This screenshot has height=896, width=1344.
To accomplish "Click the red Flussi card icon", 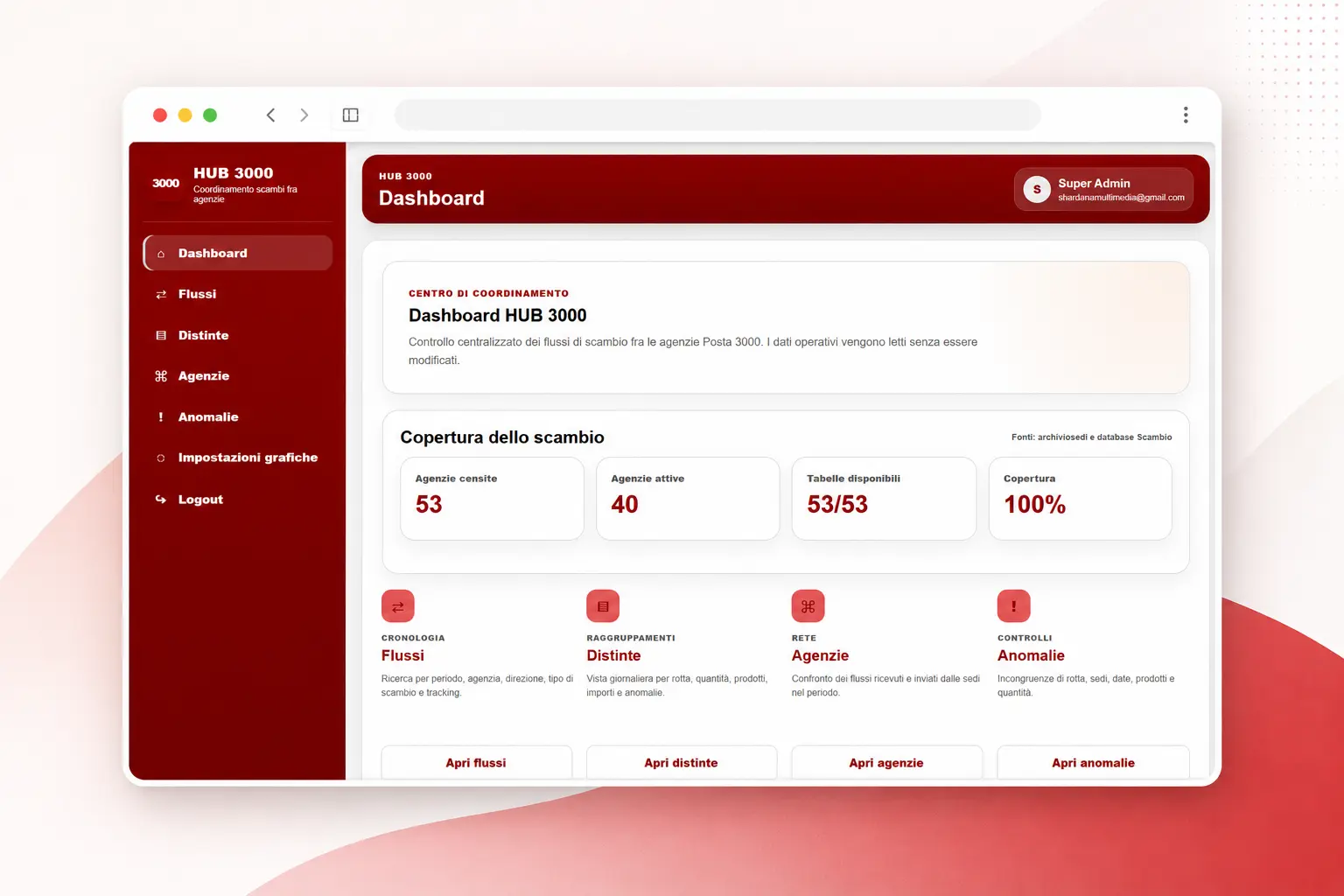I will click(398, 606).
